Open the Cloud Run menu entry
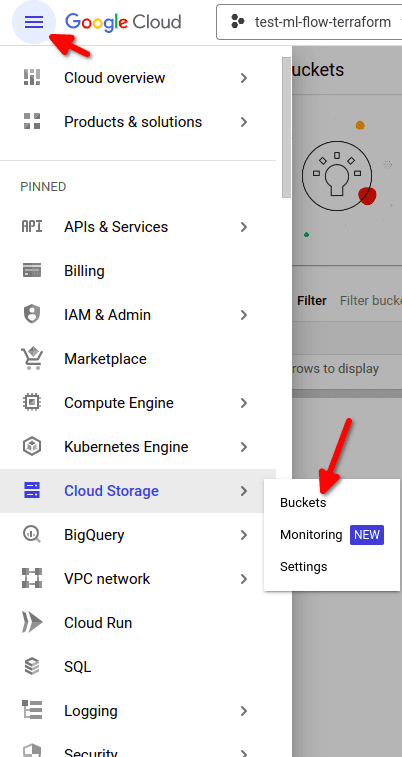The image size is (402, 757). pos(138,623)
